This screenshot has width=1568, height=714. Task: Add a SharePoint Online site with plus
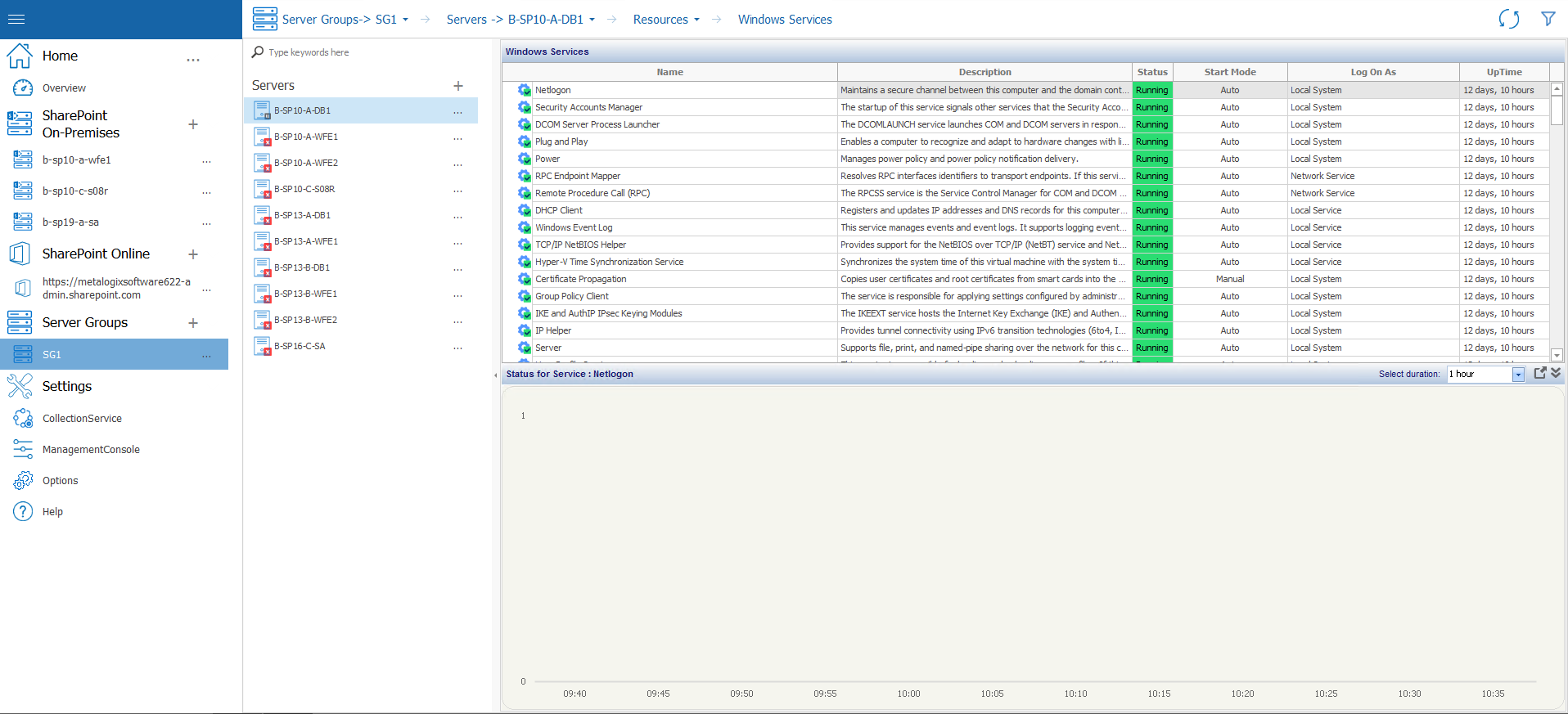[x=193, y=254]
